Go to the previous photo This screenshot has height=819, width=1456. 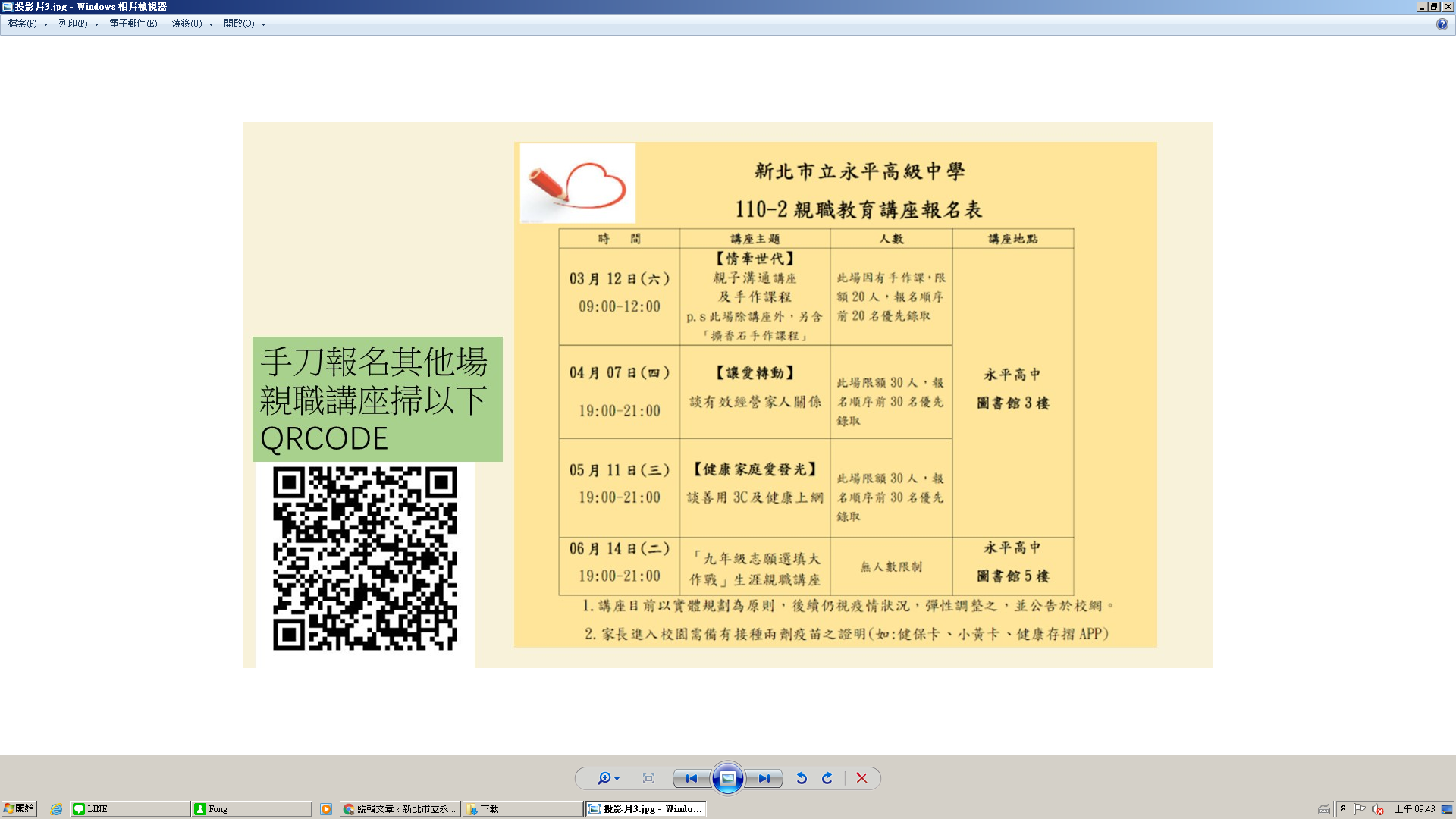point(691,778)
